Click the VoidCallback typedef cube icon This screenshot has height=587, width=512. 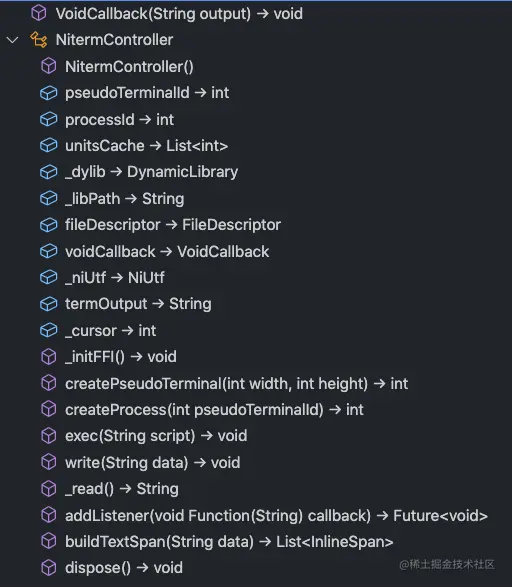tap(39, 13)
